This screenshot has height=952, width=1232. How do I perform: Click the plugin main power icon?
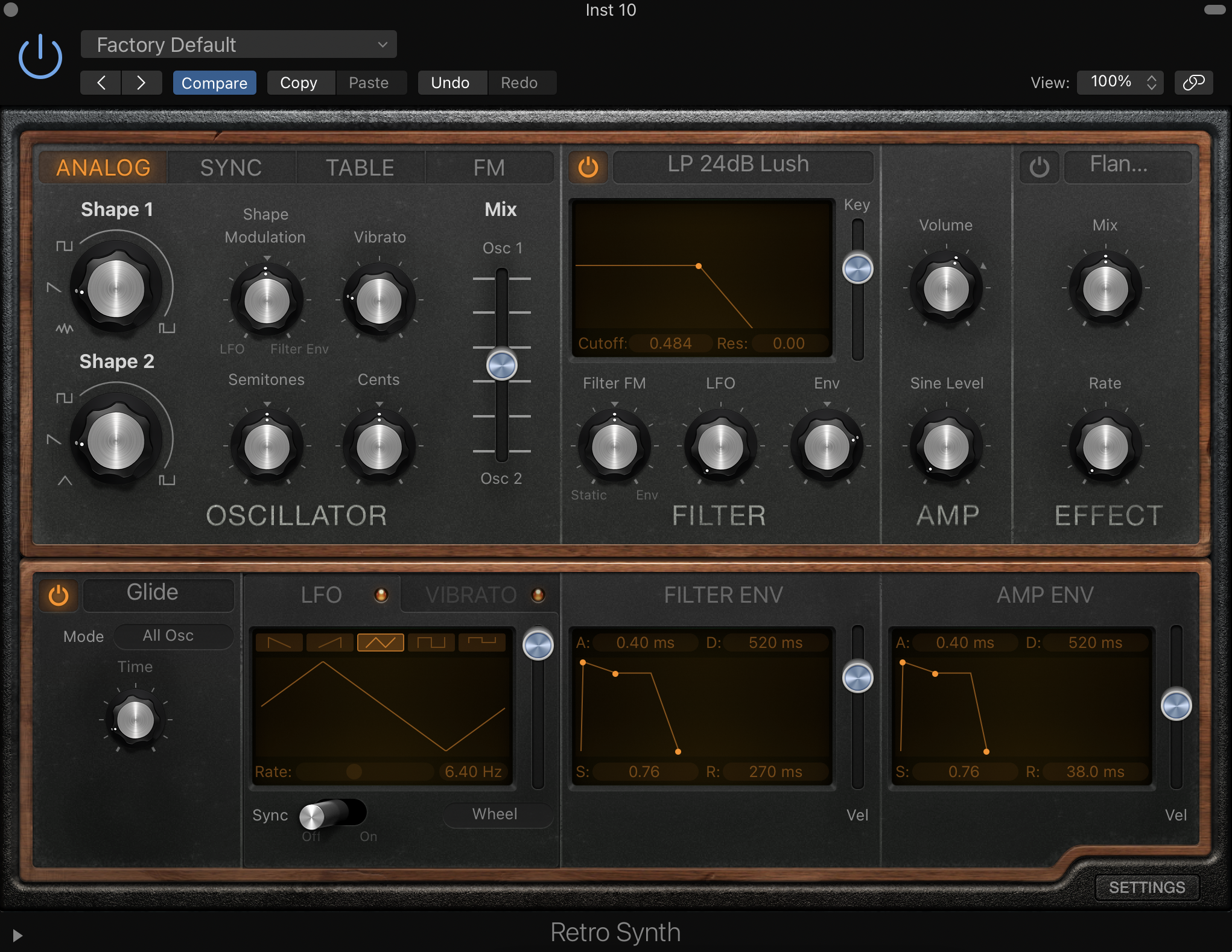point(40,57)
